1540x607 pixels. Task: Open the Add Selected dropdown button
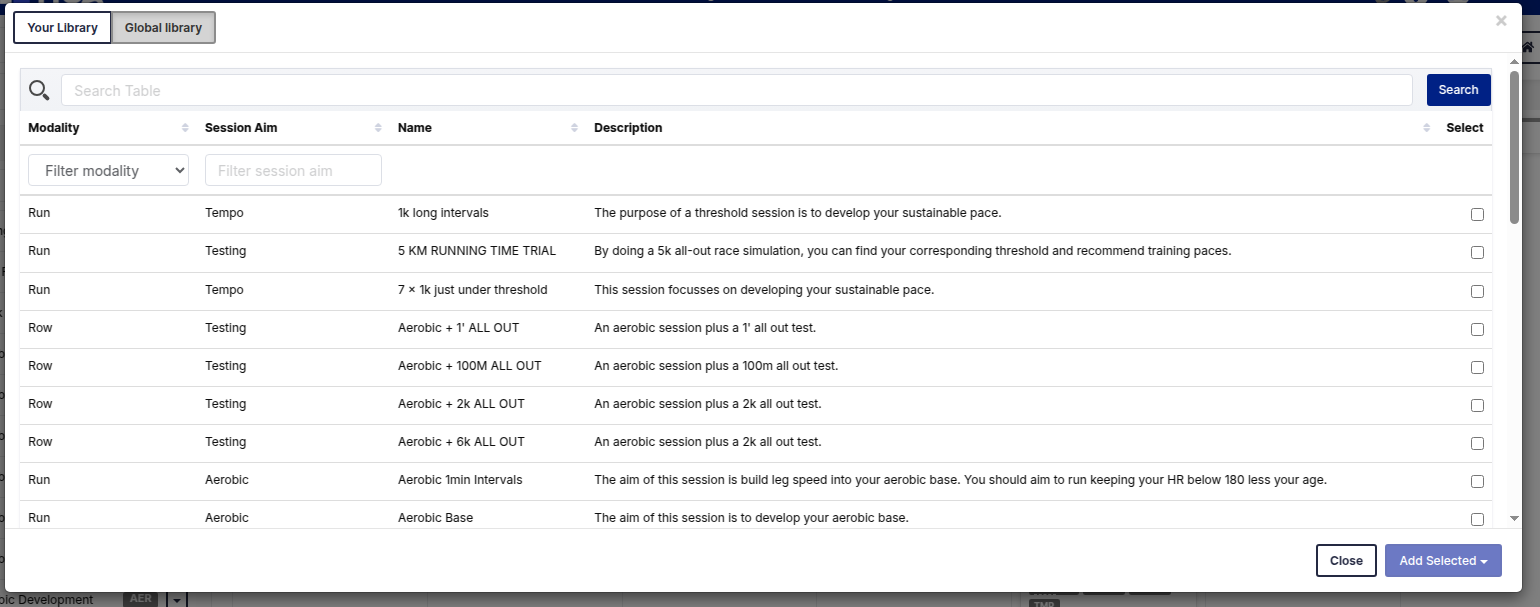tap(1443, 561)
